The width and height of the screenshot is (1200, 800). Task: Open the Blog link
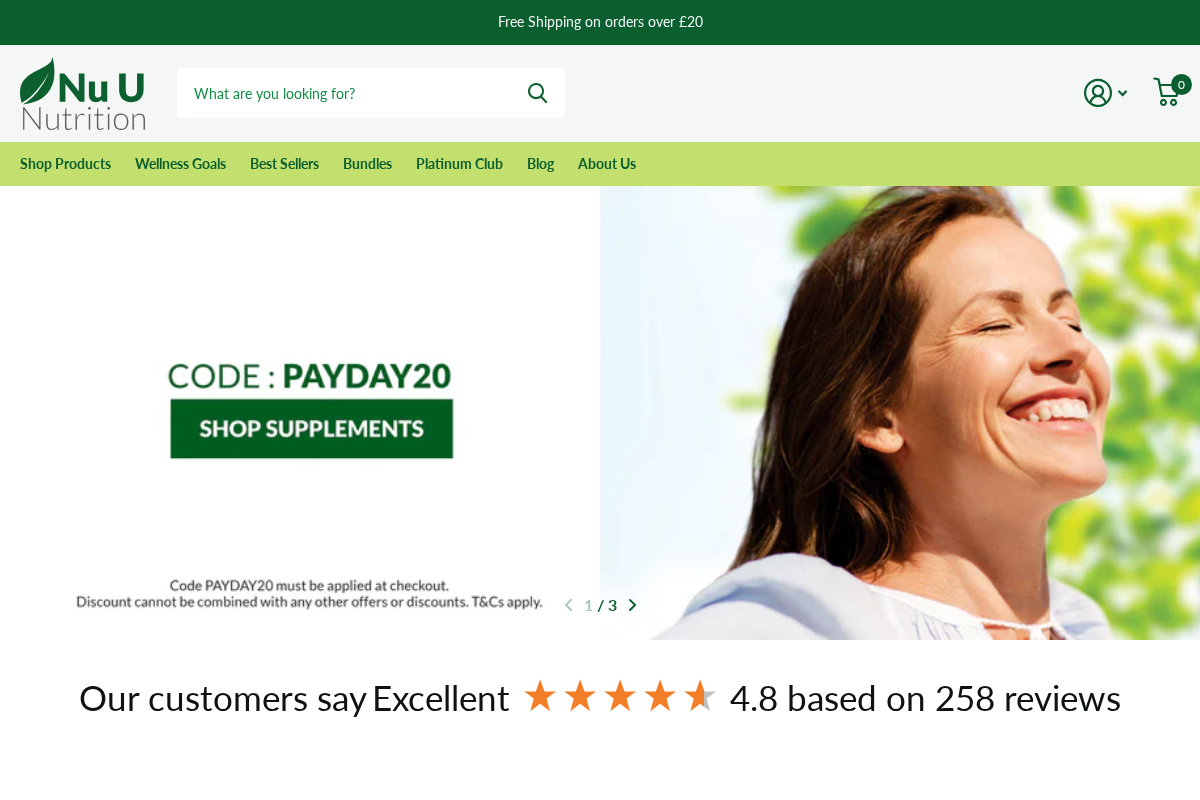point(540,164)
